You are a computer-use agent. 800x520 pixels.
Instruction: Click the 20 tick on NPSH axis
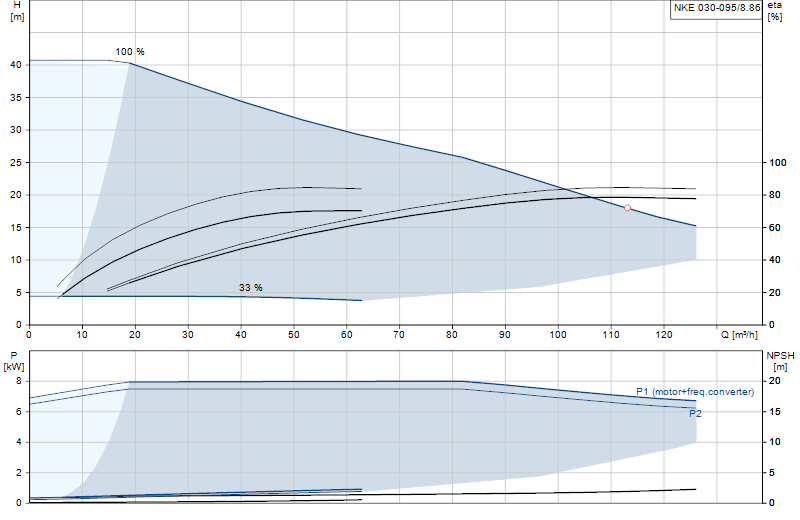point(775,381)
